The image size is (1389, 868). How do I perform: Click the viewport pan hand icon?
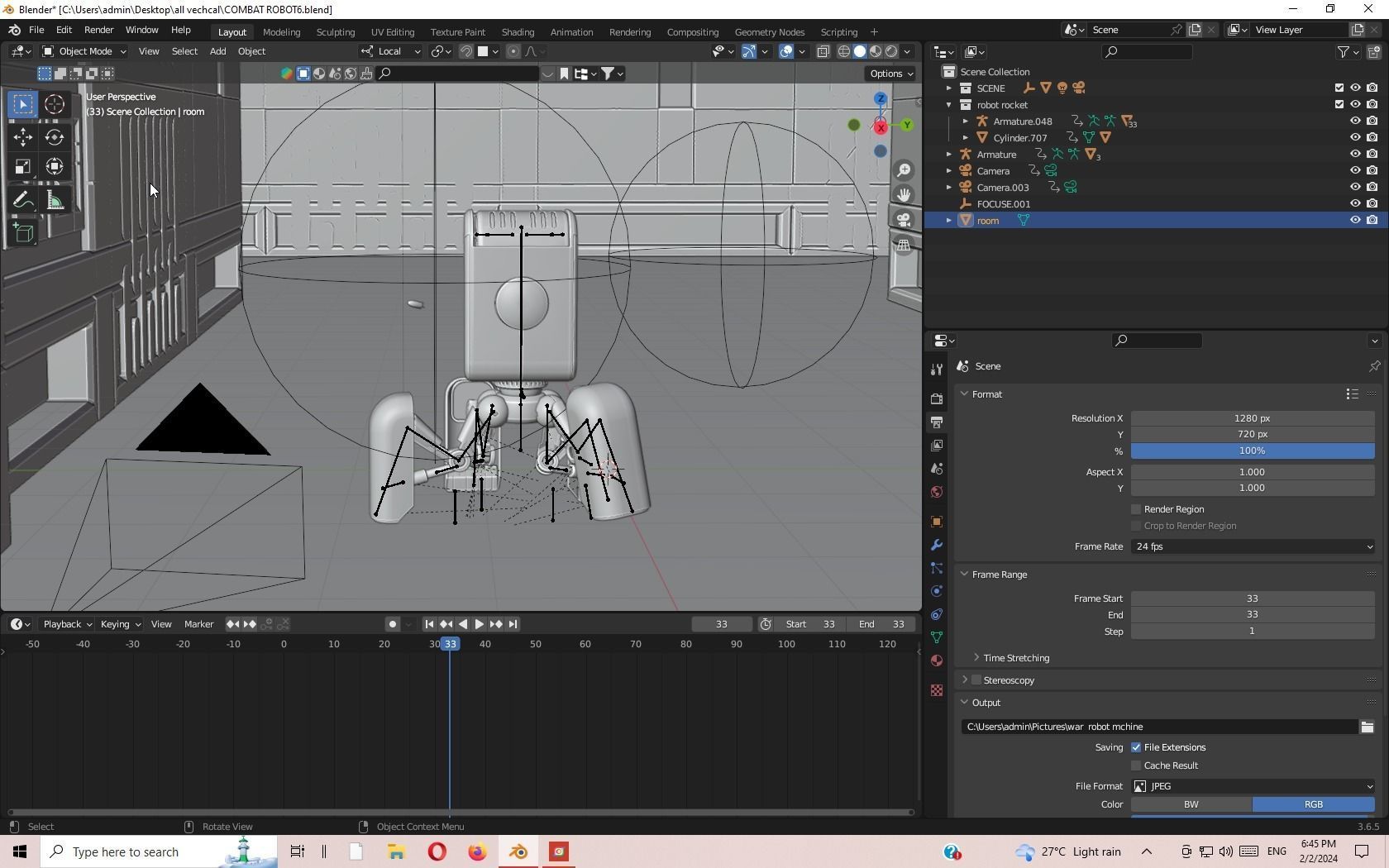[904, 195]
